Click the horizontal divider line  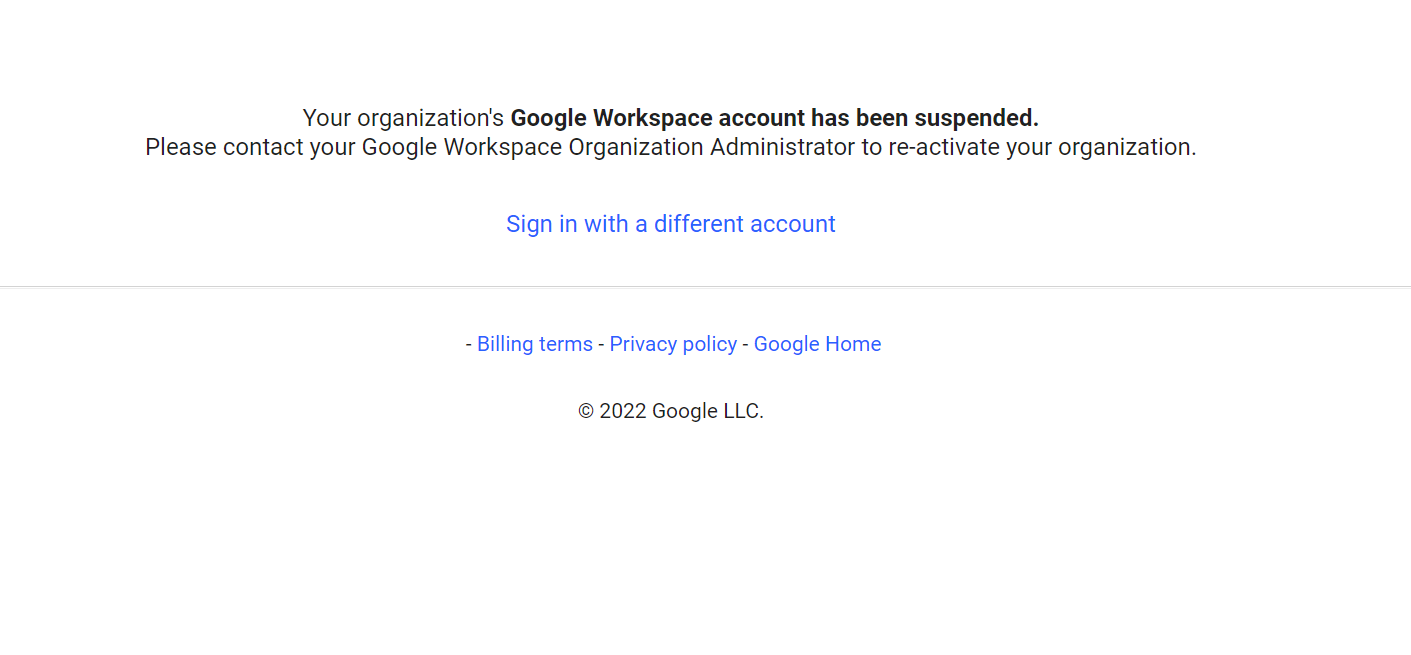[x=705, y=287]
